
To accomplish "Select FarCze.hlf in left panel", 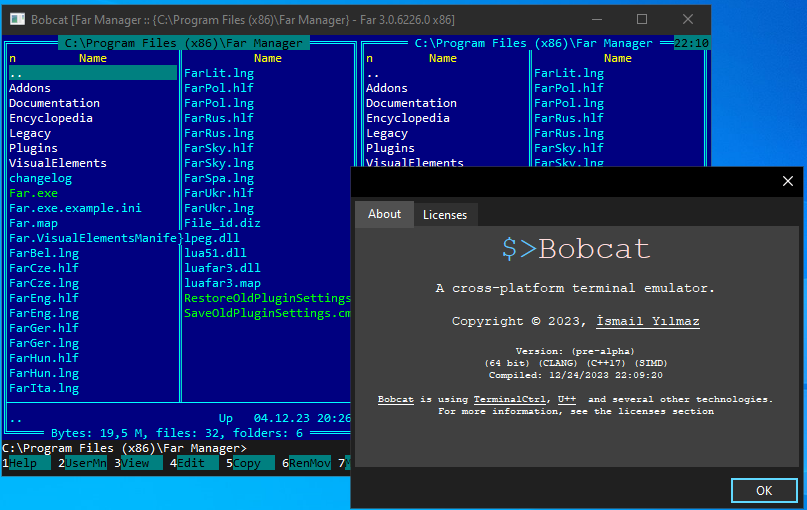I will pyautogui.click(x=44, y=268).
